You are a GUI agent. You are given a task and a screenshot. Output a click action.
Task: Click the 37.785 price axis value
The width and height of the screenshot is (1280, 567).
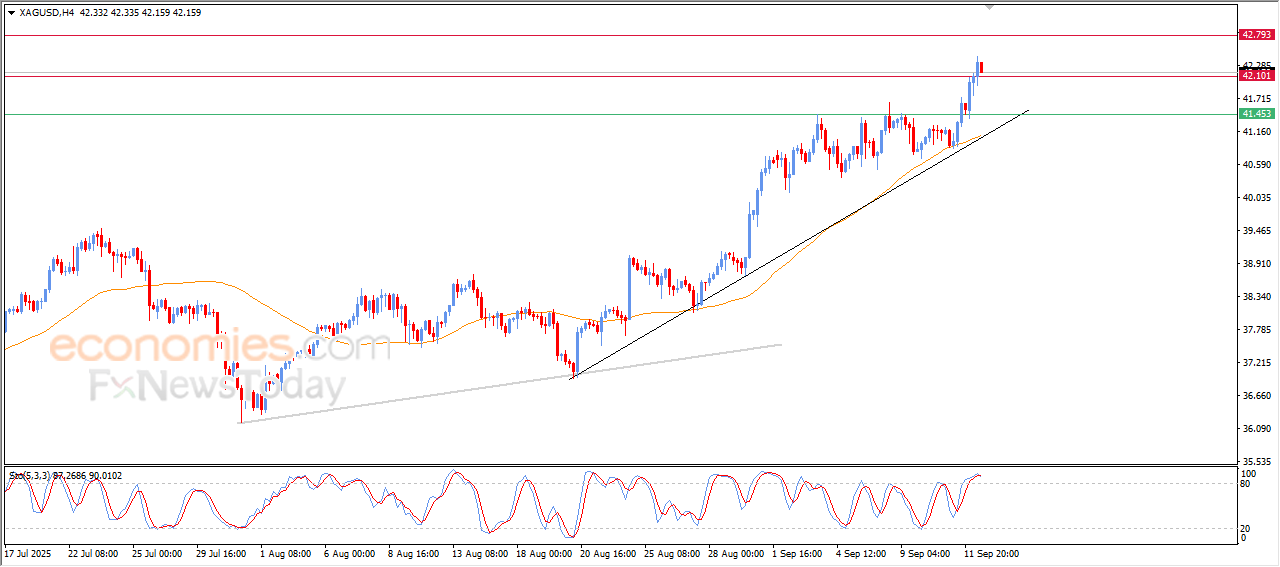pos(1256,330)
